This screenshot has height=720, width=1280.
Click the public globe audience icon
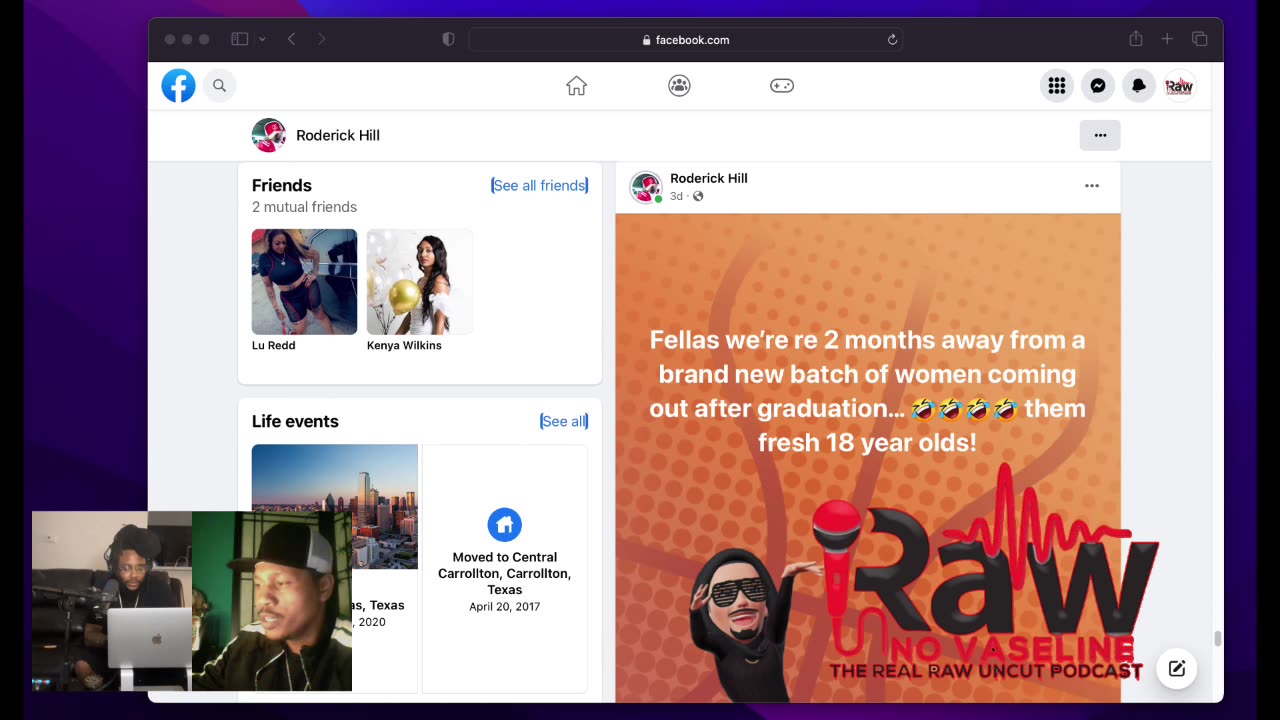point(698,196)
